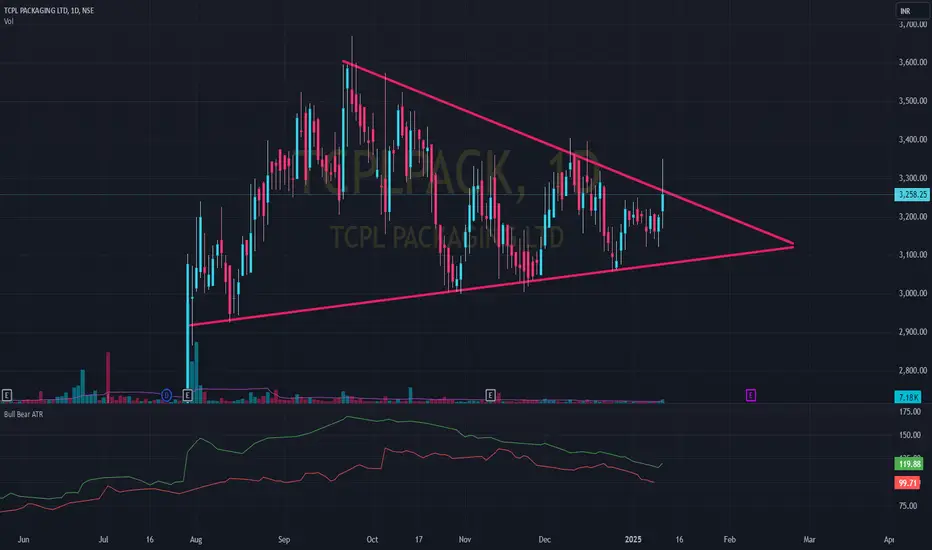This screenshot has width=932, height=550.
Task: Click the Feb label on time axis
Action: (x=729, y=540)
